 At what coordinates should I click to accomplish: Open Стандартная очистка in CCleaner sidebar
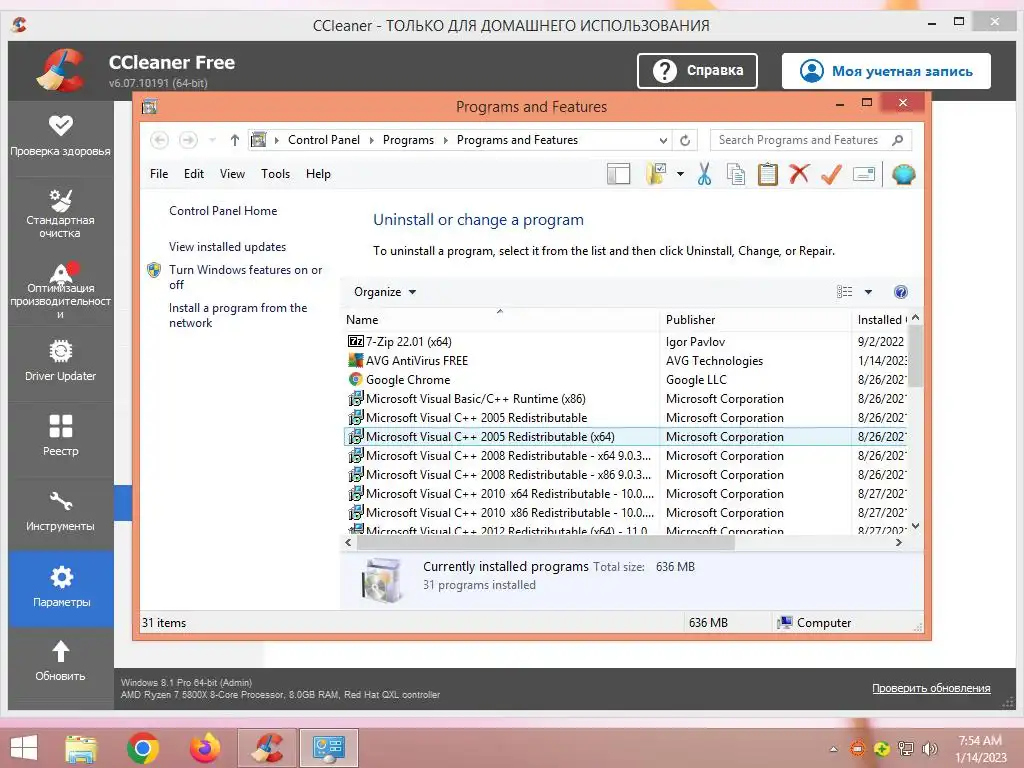[60, 213]
